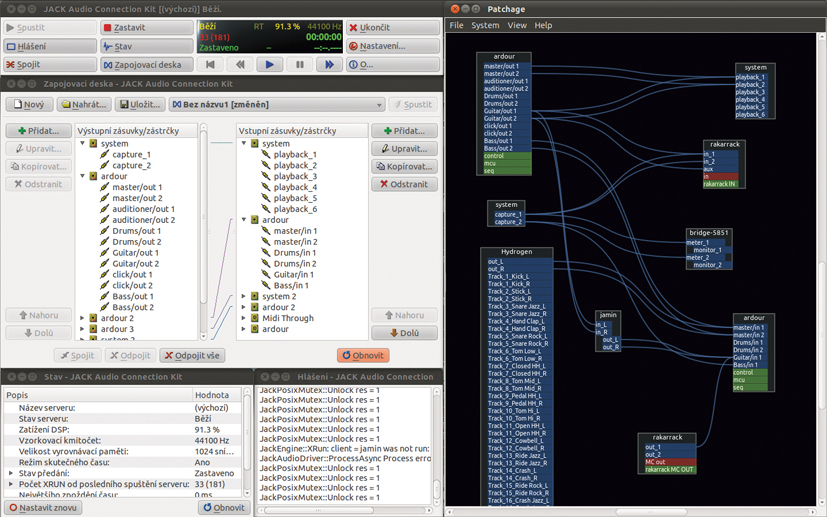Image resolution: width=827 pixels, height=517 pixels.
Task: Click the Popis column header
Action: click(x=98, y=395)
